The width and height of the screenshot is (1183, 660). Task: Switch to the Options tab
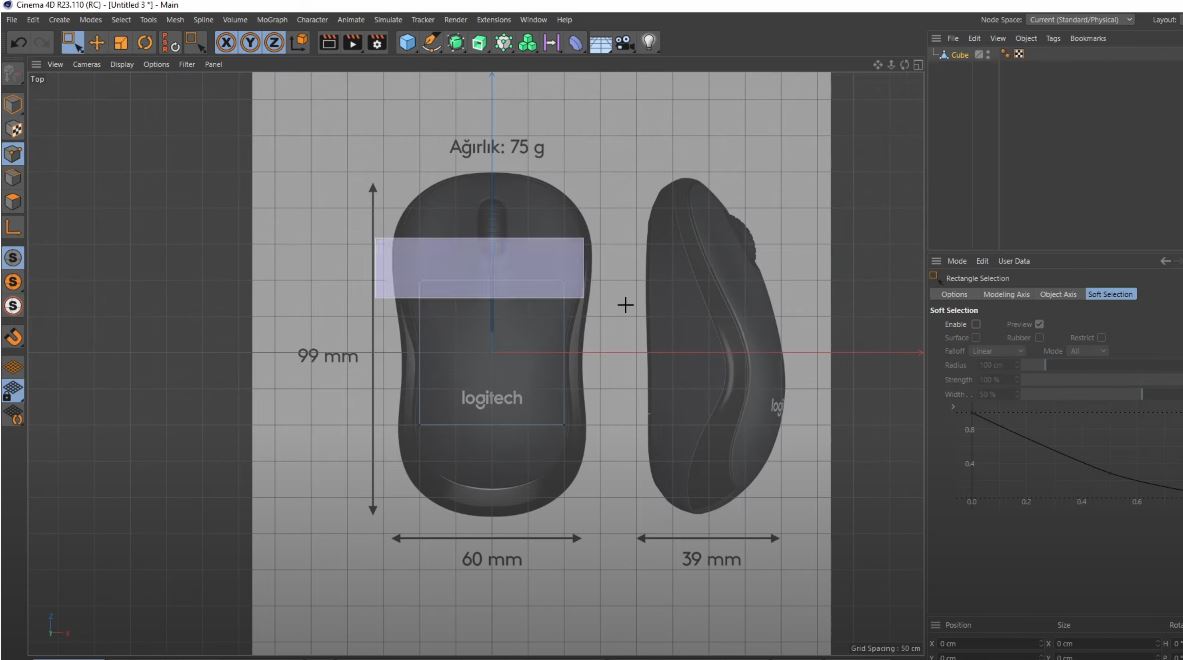(x=954, y=294)
